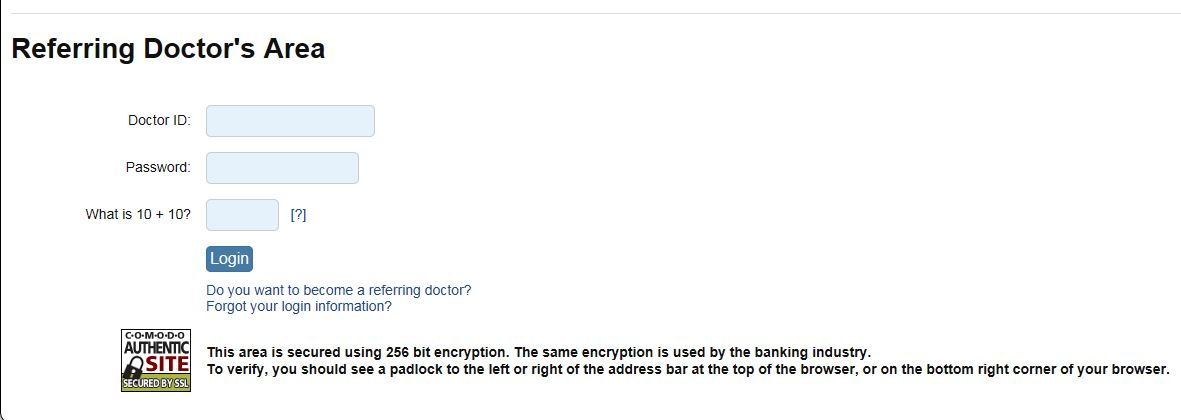Click the 'Doctor ID:' label
The width and height of the screenshot is (1181, 420).
click(x=159, y=121)
